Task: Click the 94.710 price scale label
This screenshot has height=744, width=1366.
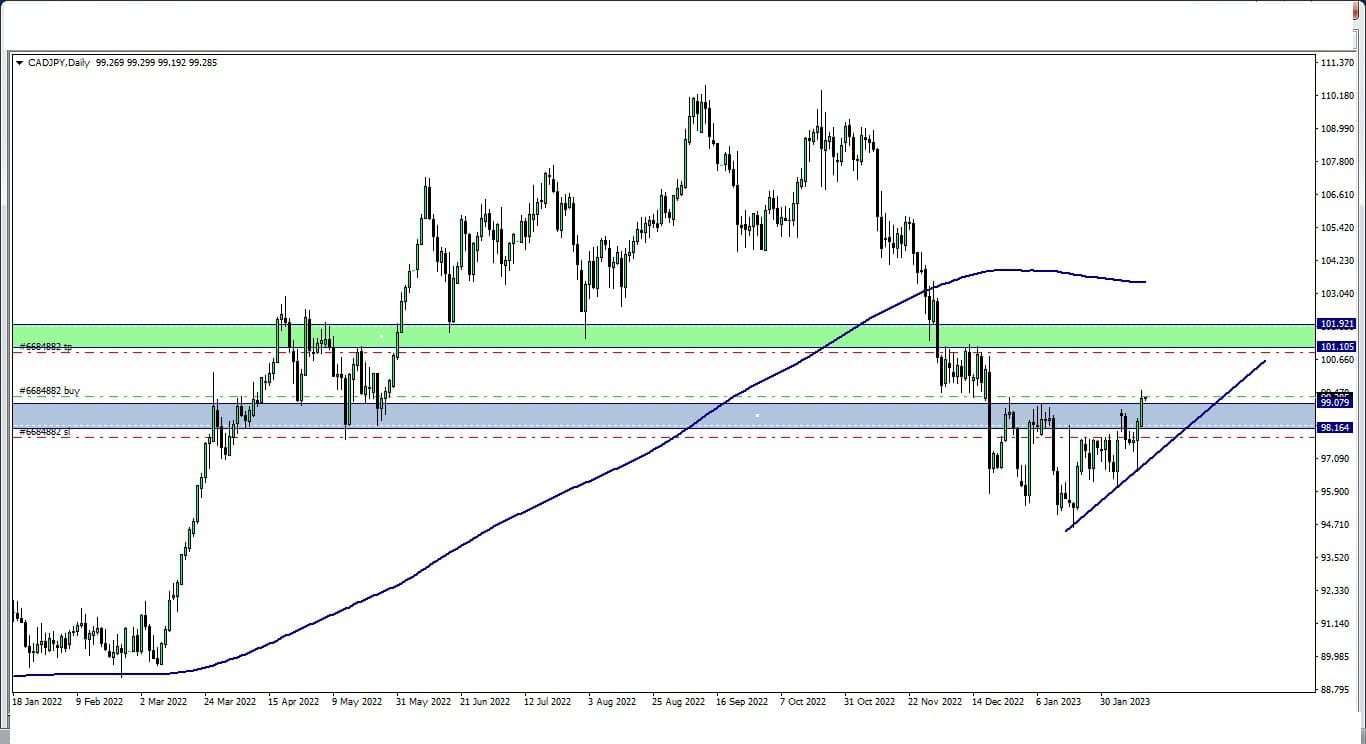Action: click(x=1337, y=525)
